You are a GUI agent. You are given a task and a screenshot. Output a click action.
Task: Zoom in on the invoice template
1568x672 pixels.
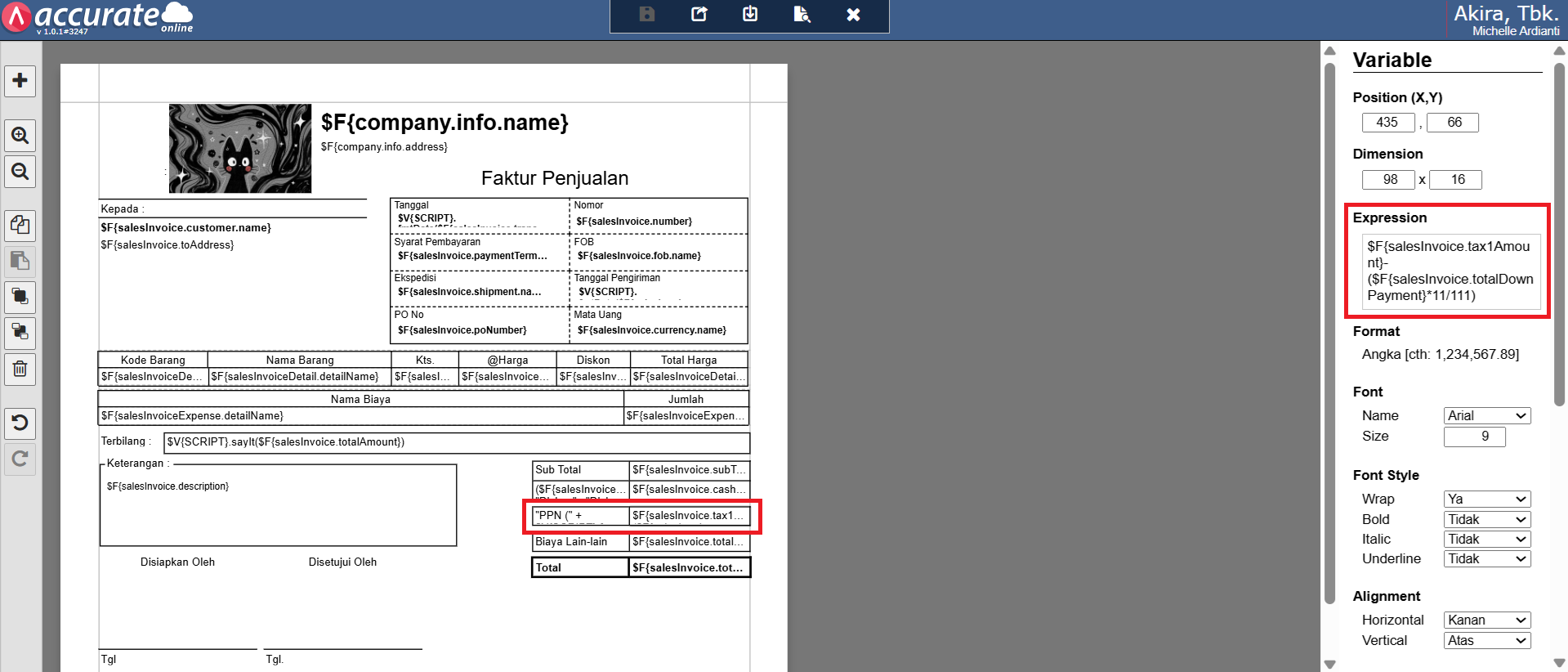(x=20, y=136)
